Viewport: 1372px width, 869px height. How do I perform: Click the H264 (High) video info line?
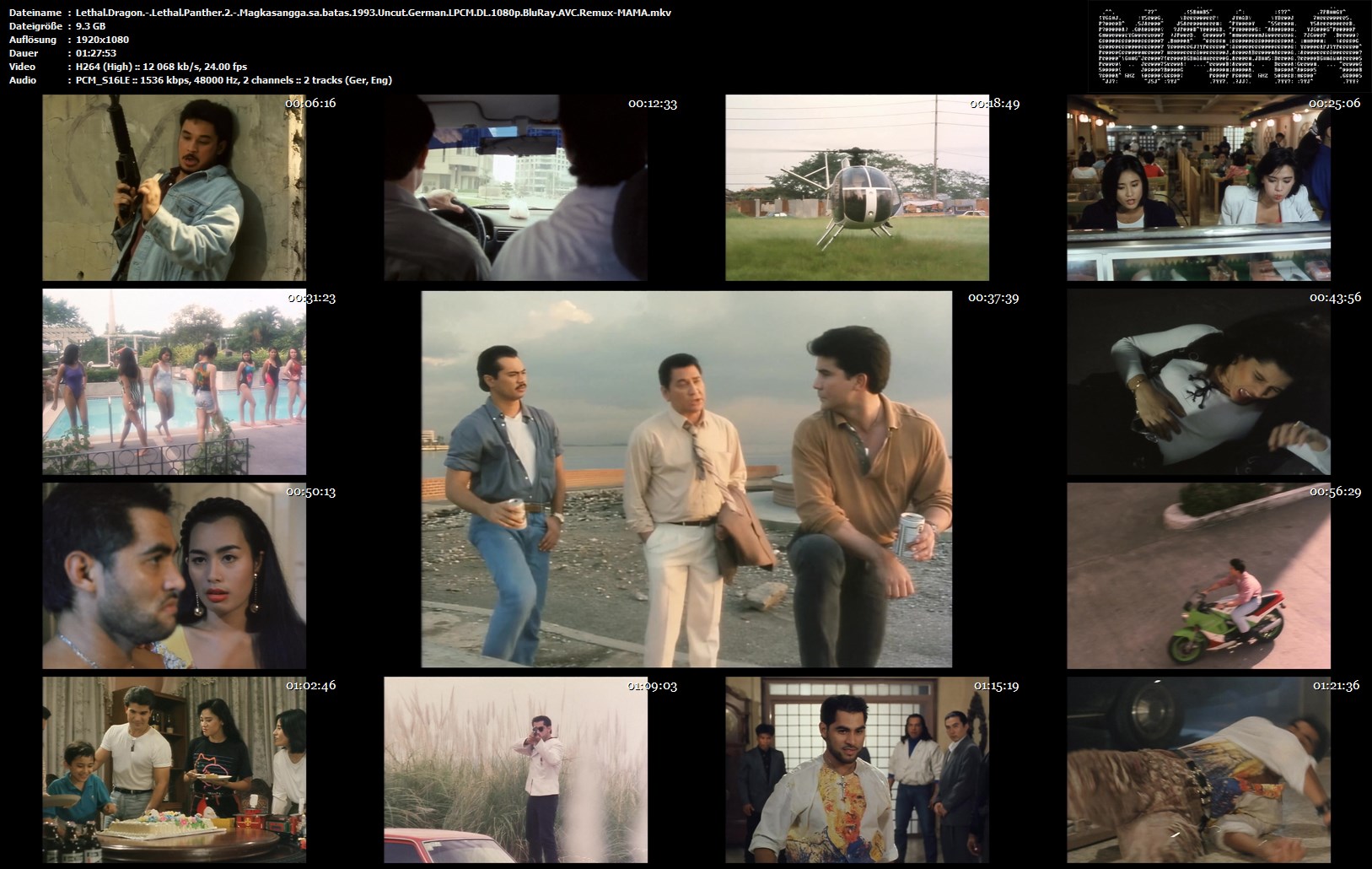coord(161,67)
